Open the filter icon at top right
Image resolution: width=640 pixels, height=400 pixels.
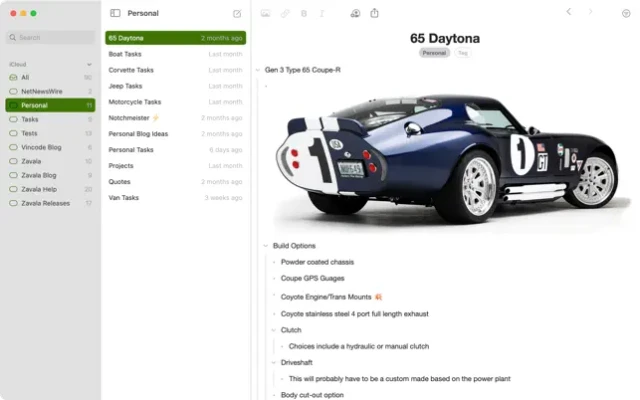[x=626, y=13]
